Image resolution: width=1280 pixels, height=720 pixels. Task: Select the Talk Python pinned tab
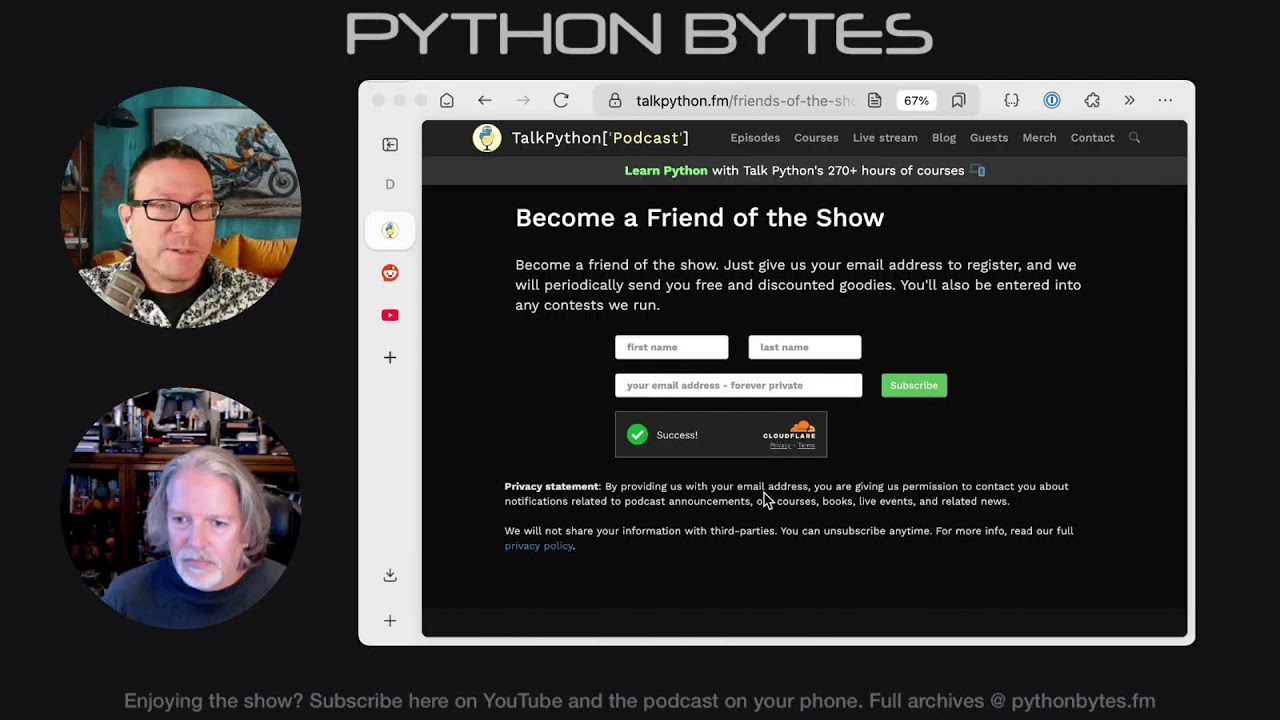pos(390,230)
